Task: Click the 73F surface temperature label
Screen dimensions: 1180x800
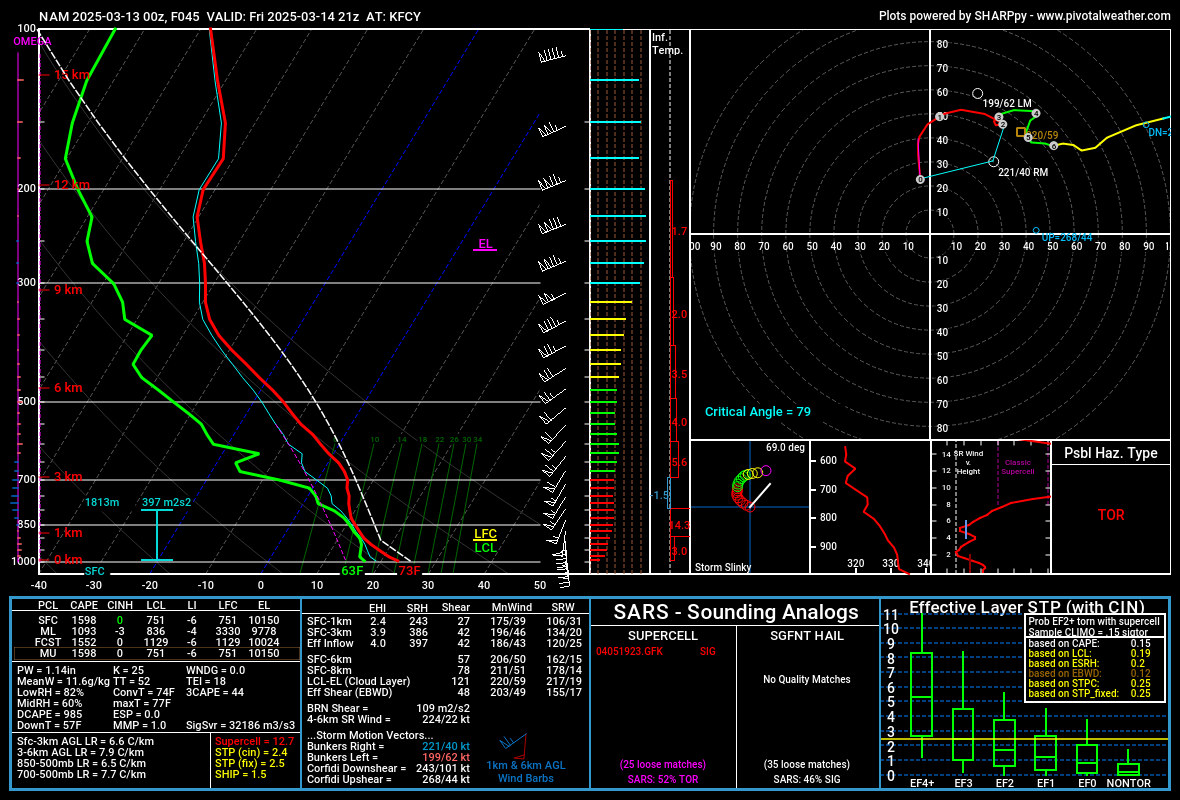Action: tap(409, 571)
